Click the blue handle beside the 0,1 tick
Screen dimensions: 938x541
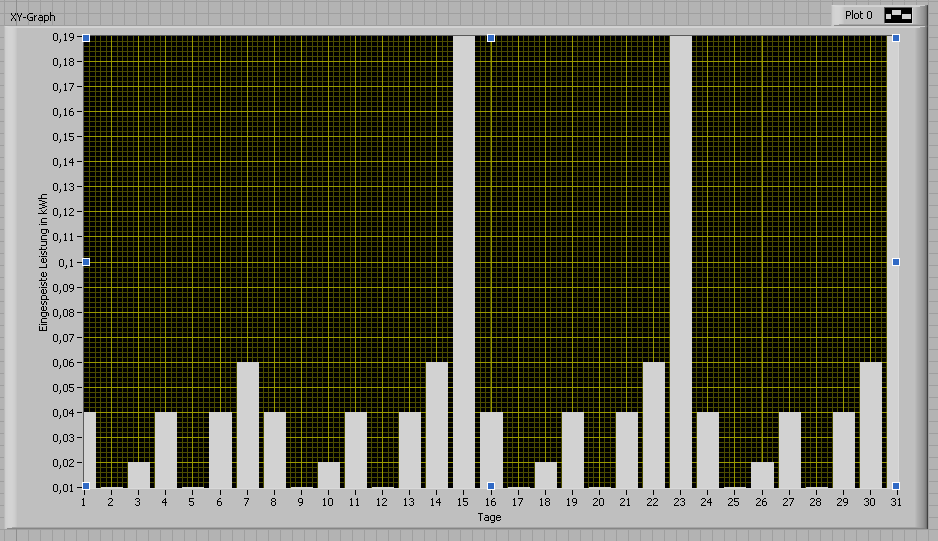86,262
